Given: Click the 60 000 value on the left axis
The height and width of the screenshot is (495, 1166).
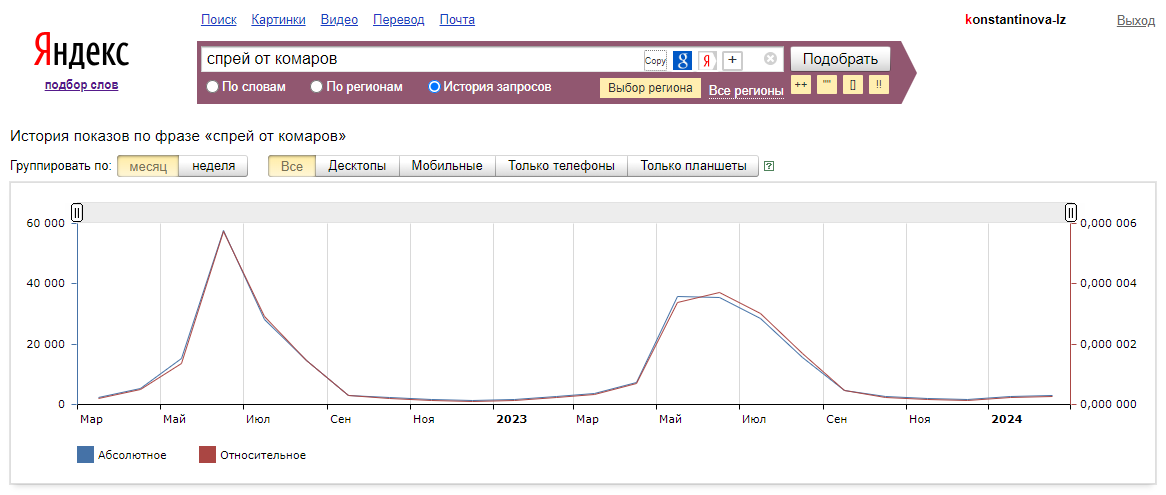Looking at the screenshot, I should [x=46, y=223].
